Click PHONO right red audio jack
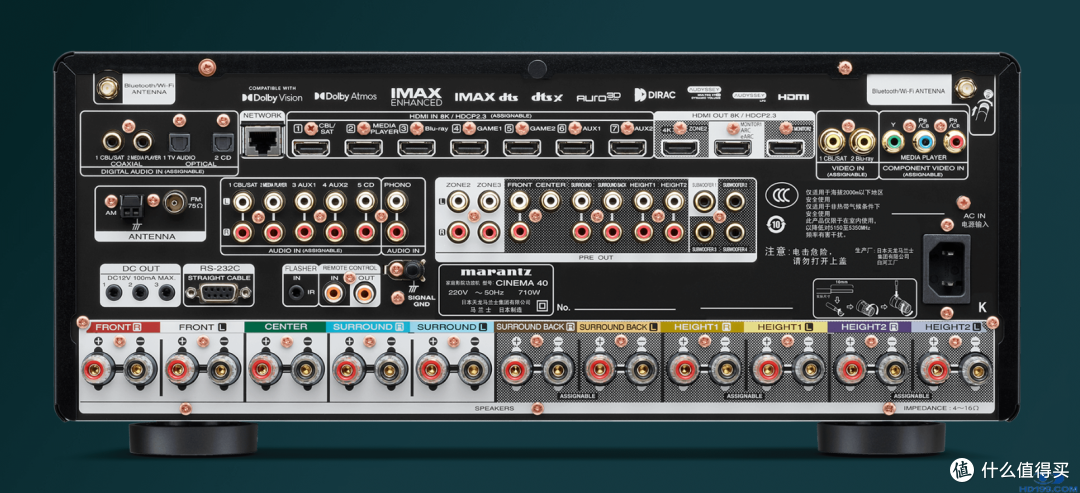The image size is (1080, 493). click(x=395, y=231)
